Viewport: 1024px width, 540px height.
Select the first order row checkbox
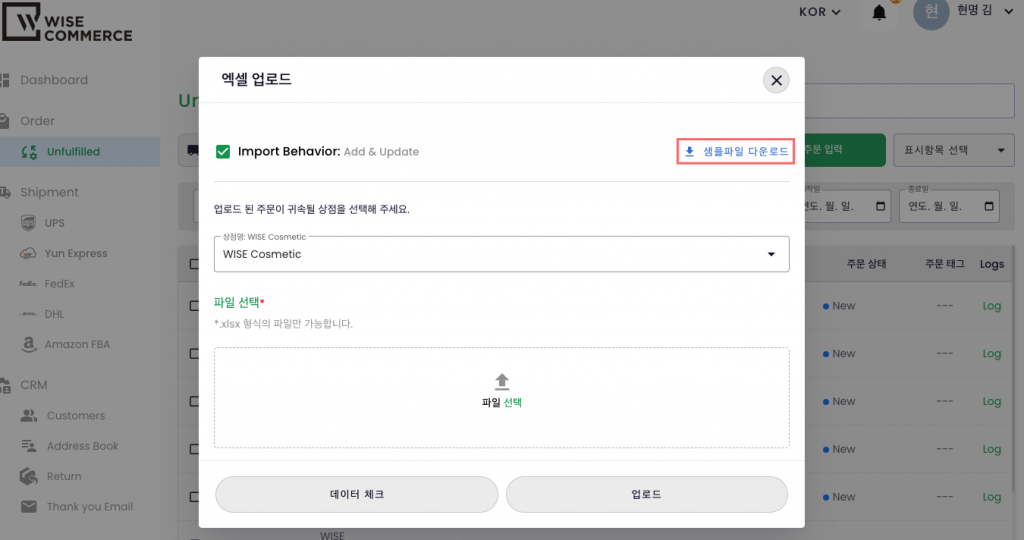(193, 306)
